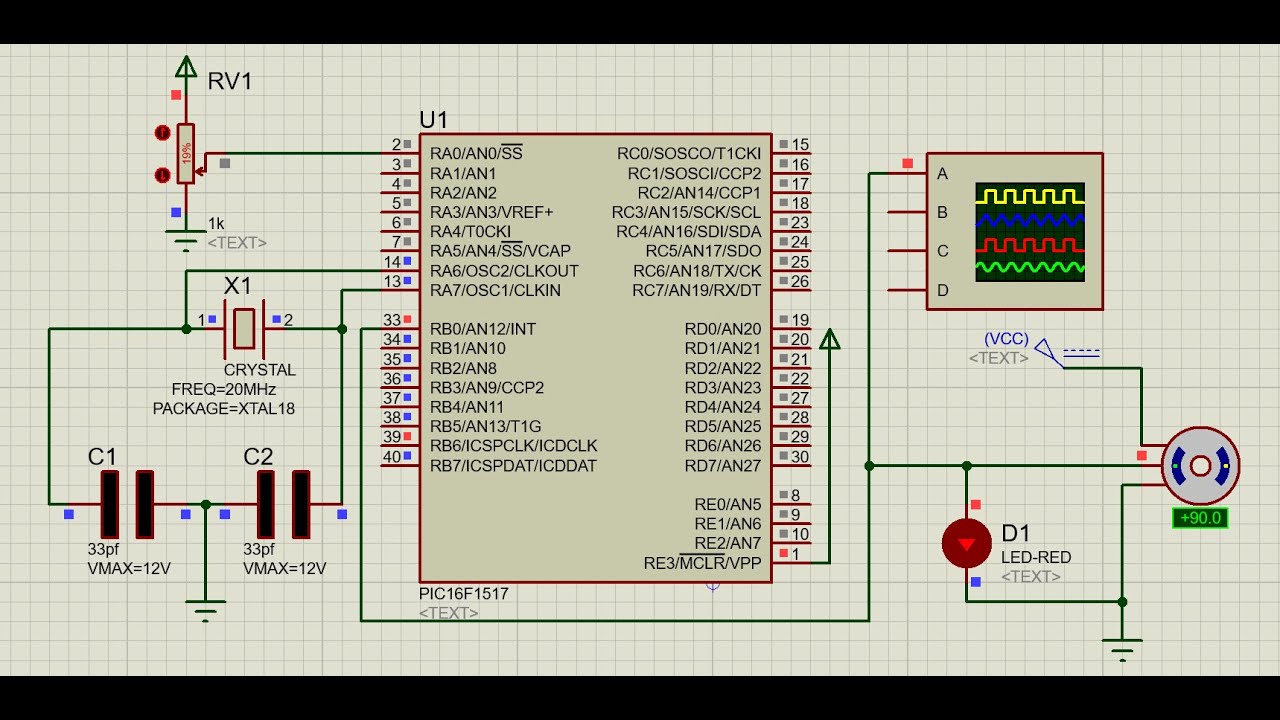Click the RB0/AN12/INT pin label

[x=483, y=329]
